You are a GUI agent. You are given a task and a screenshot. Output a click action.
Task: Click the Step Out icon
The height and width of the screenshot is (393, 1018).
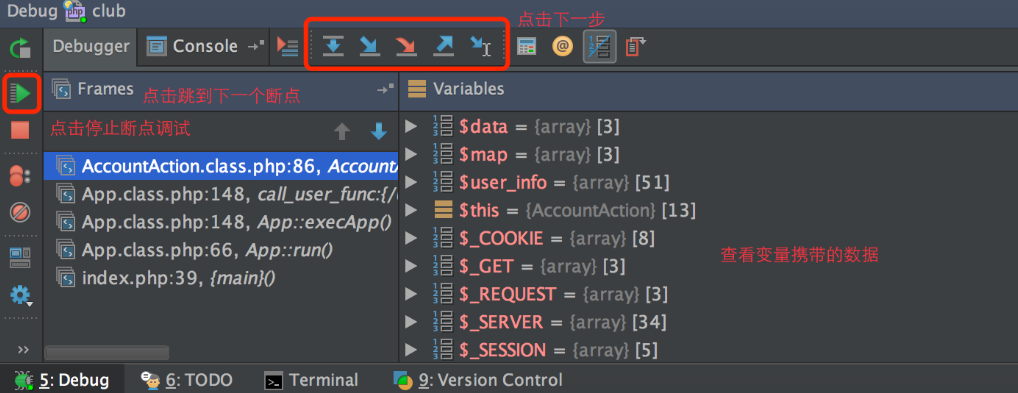pyautogui.click(x=443, y=46)
